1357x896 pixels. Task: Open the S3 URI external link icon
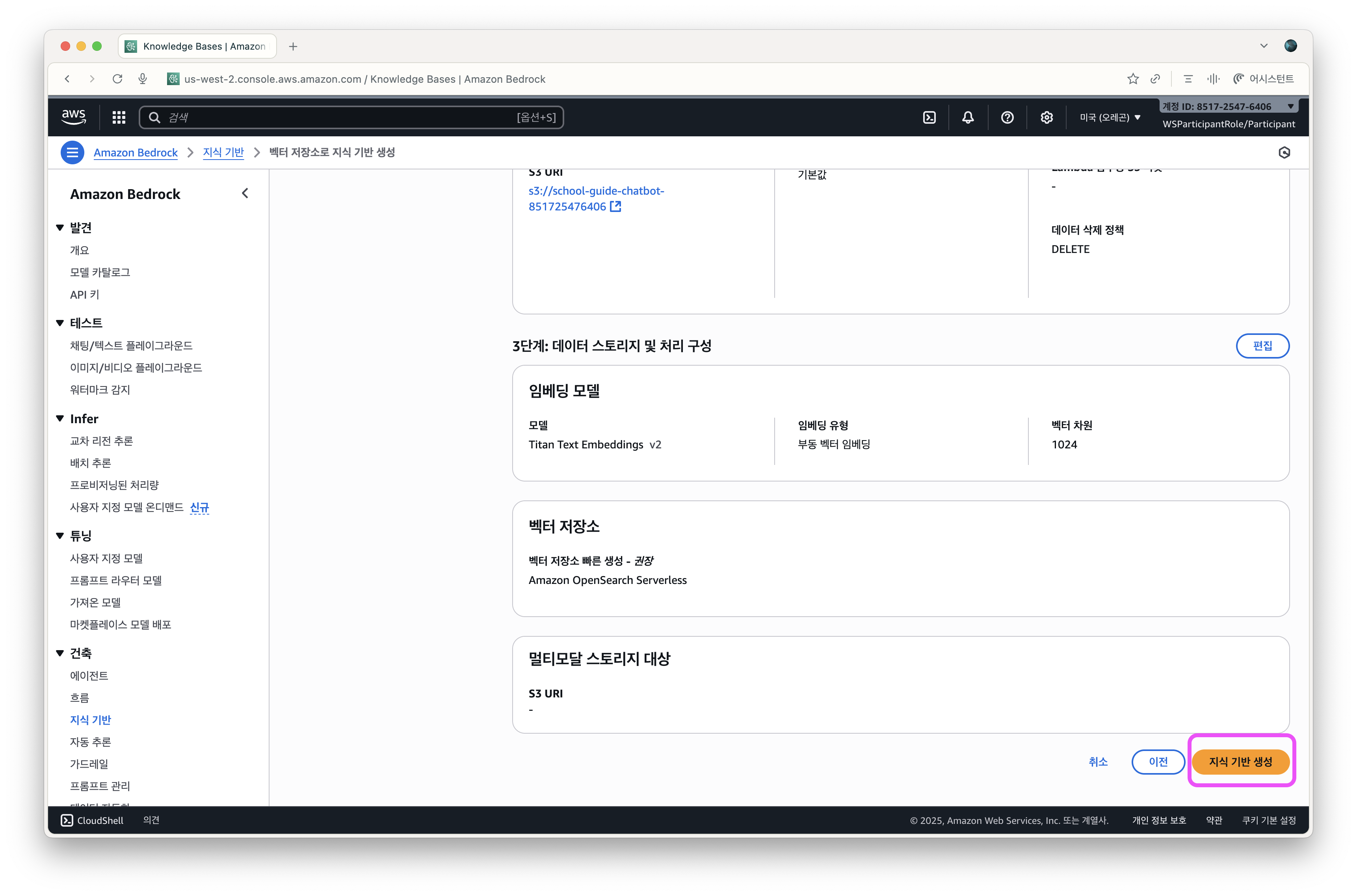click(615, 206)
